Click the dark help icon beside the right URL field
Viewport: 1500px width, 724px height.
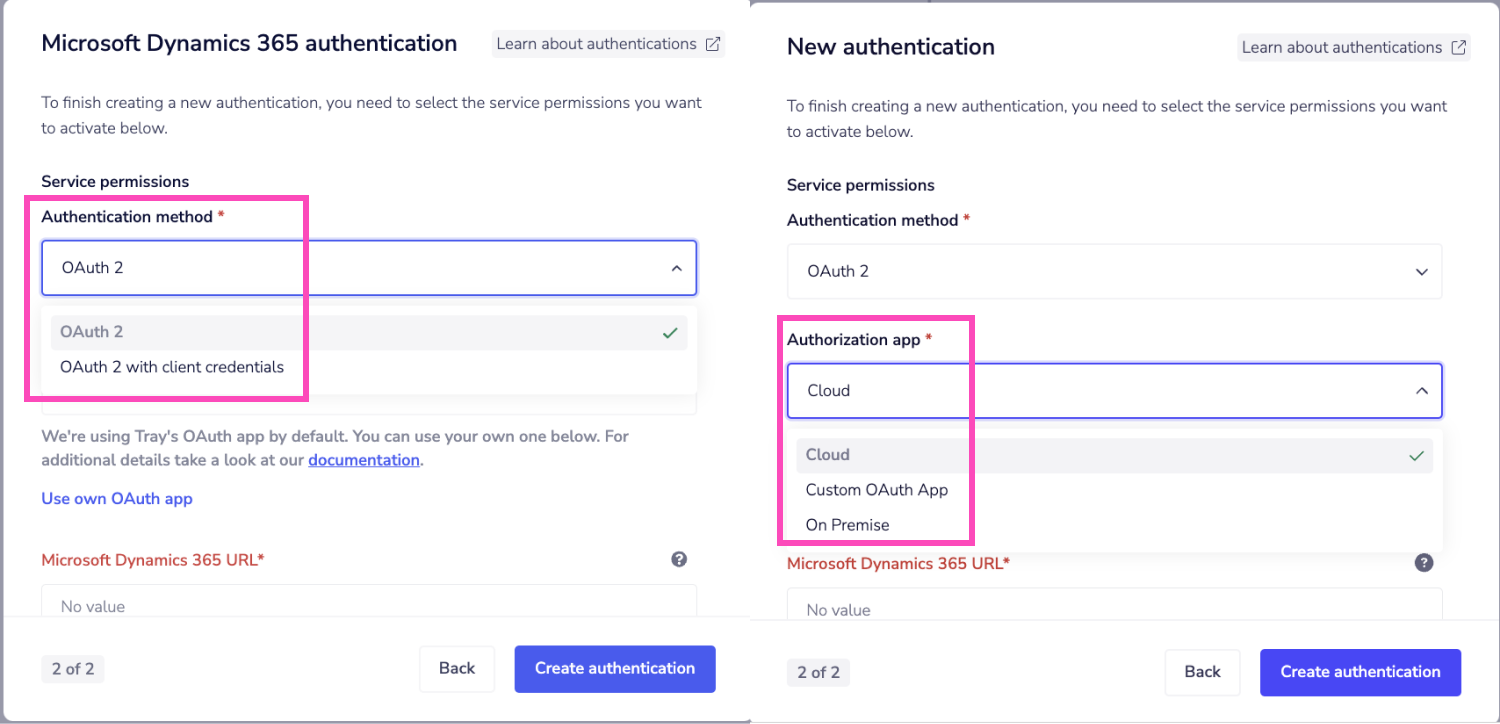click(1424, 562)
